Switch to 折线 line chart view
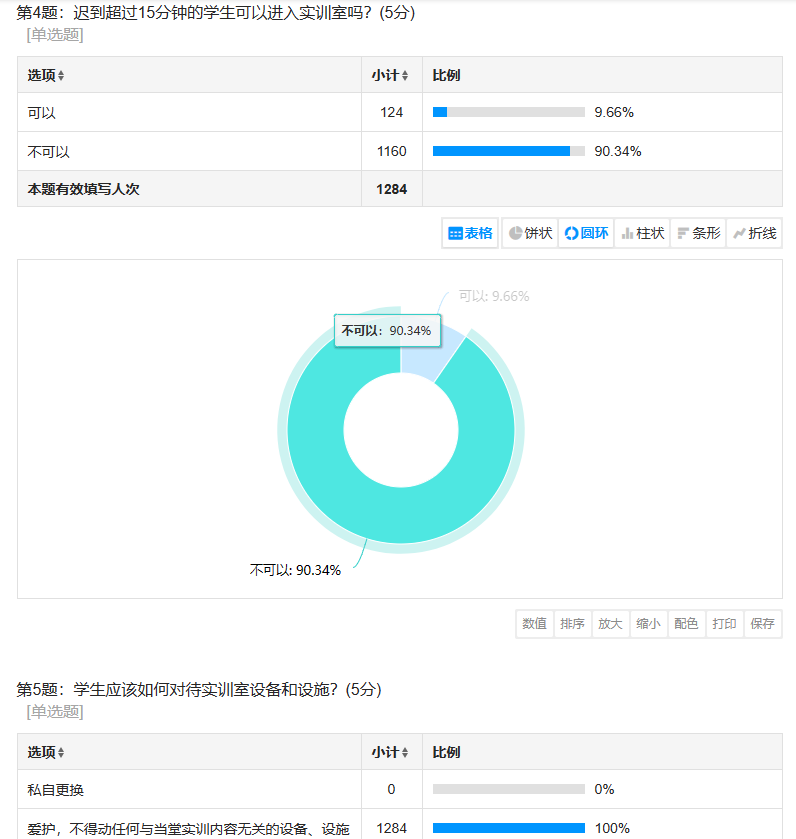This screenshot has height=839, width=796. coord(754,233)
